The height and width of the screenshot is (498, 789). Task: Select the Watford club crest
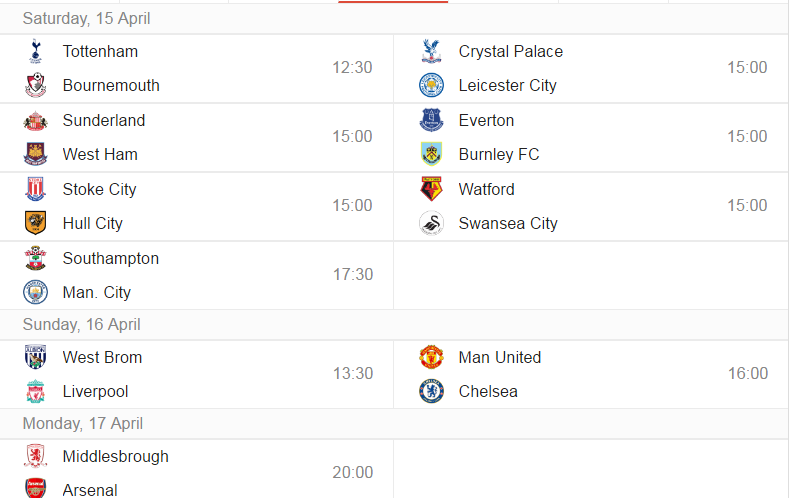431,189
